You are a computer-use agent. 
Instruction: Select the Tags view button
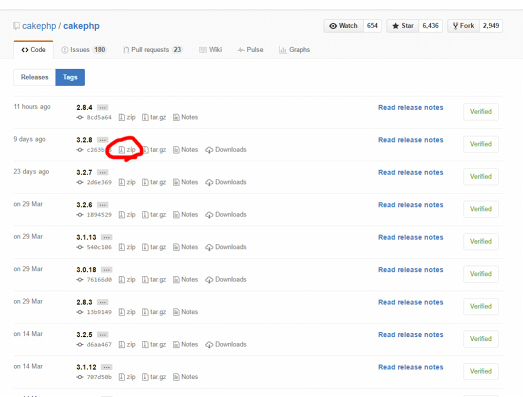point(70,77)
